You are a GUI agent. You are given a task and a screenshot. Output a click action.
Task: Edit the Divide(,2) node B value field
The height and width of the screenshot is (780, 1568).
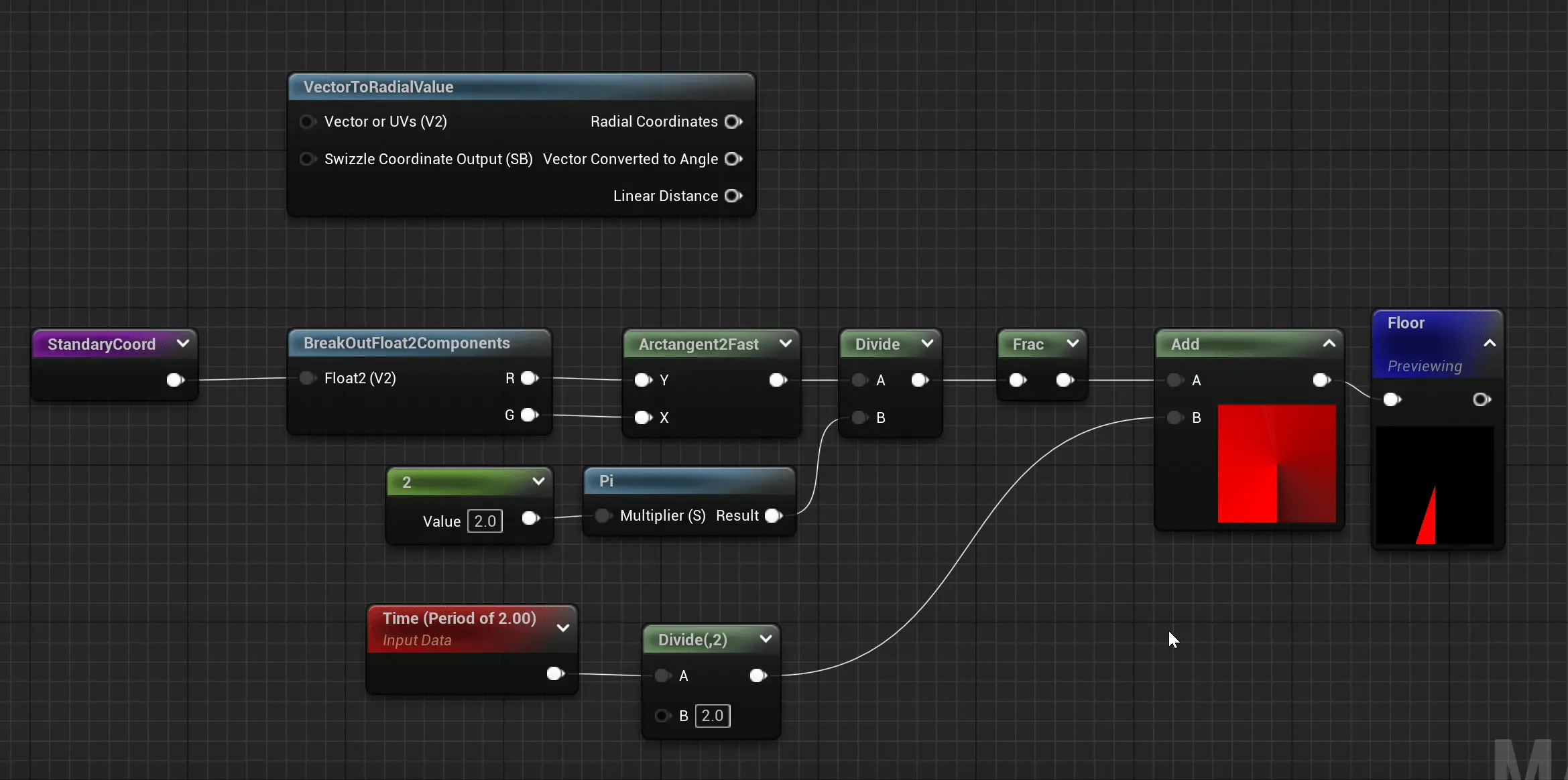click(712, 716)
